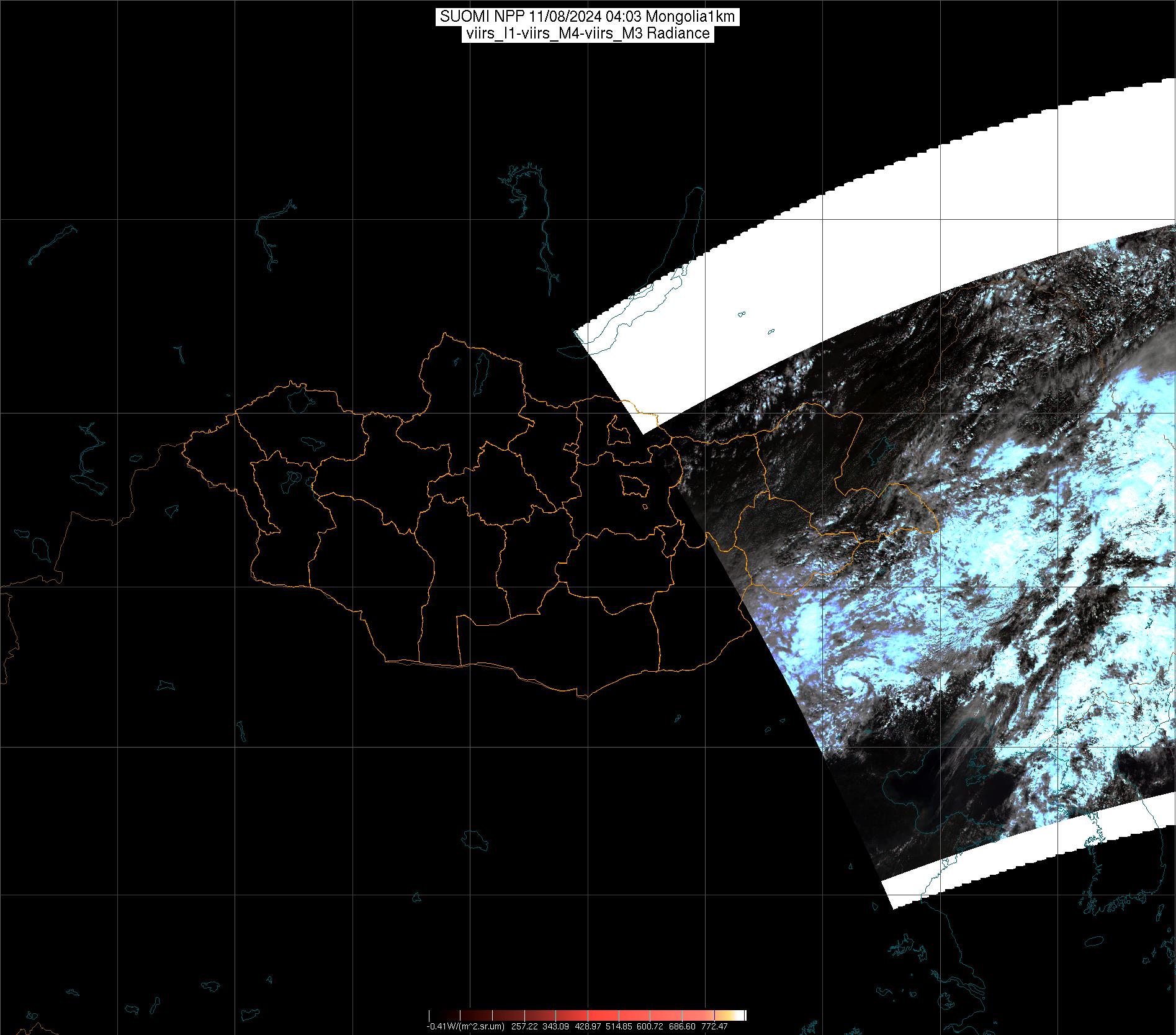Click the viirs Radiance band subtitle text
The image size is (1176, 1035).
[587, 34]
